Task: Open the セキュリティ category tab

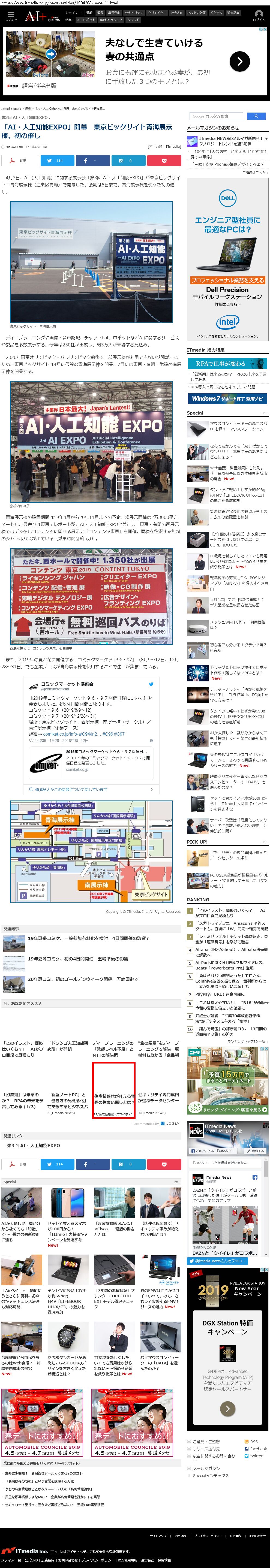Action: [x=134, y=12]
